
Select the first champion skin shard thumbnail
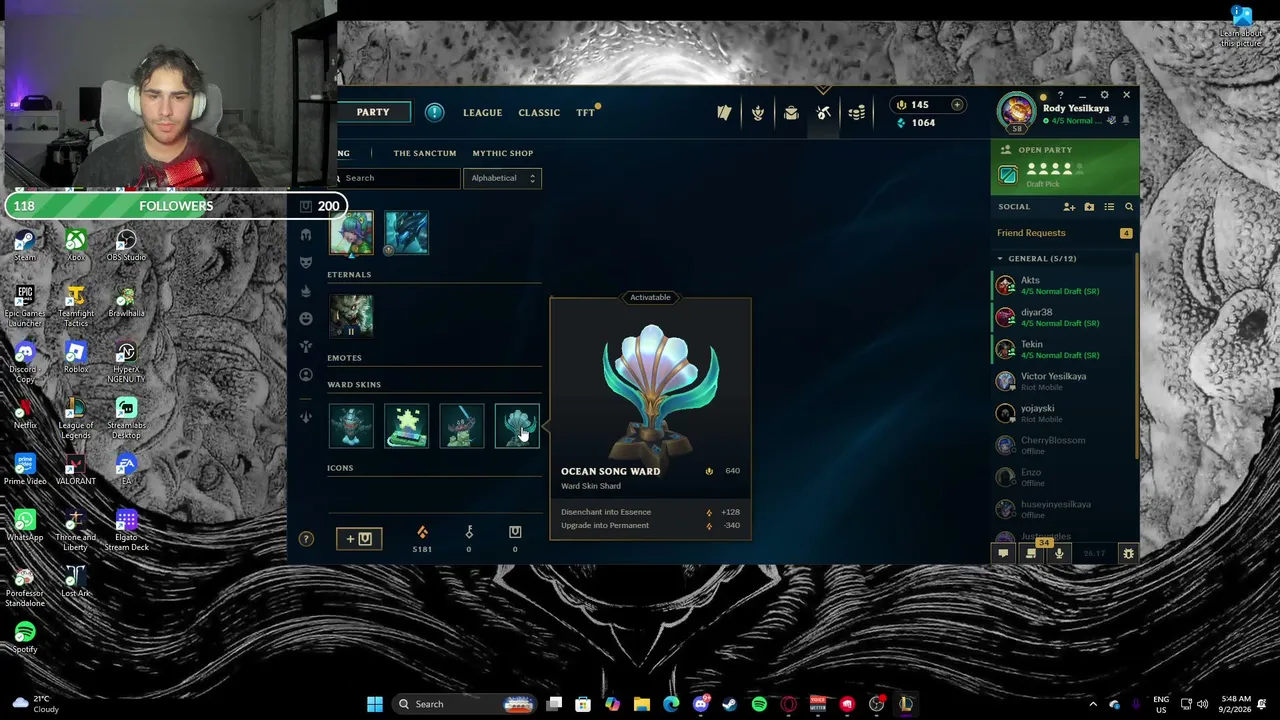tap(352, 233)
